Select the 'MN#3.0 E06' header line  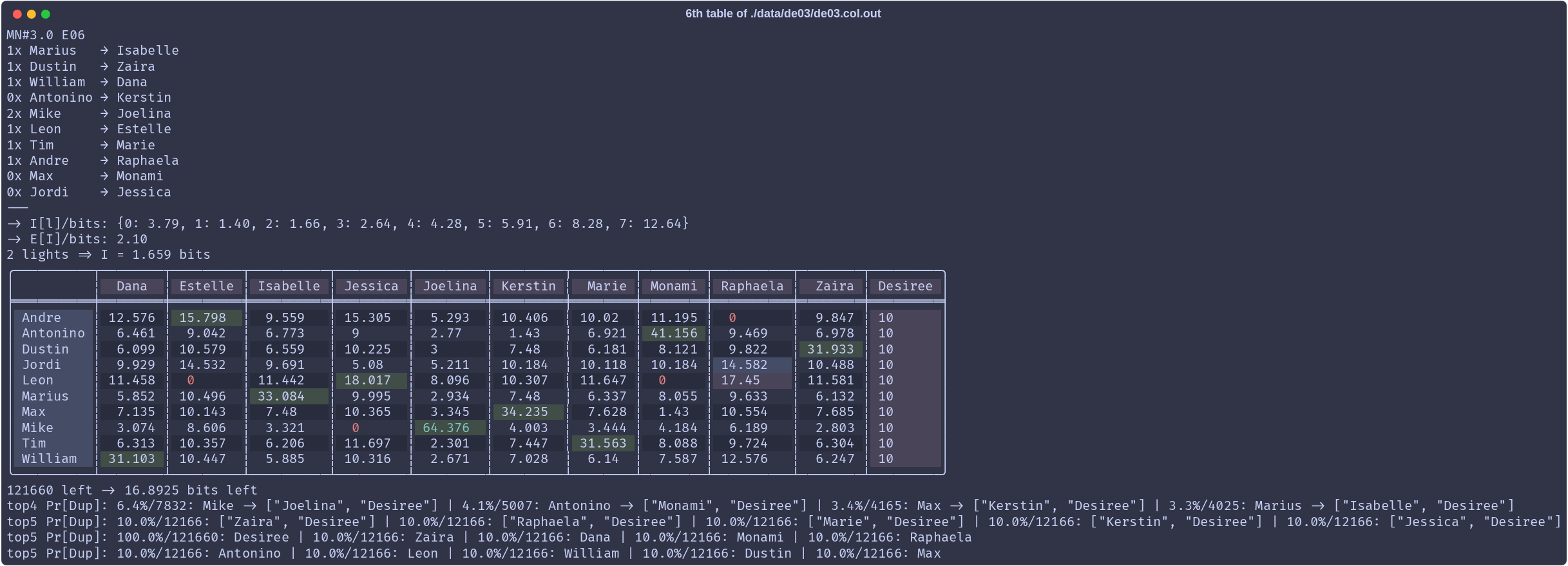pyautogui.click(x=46, y=35)
